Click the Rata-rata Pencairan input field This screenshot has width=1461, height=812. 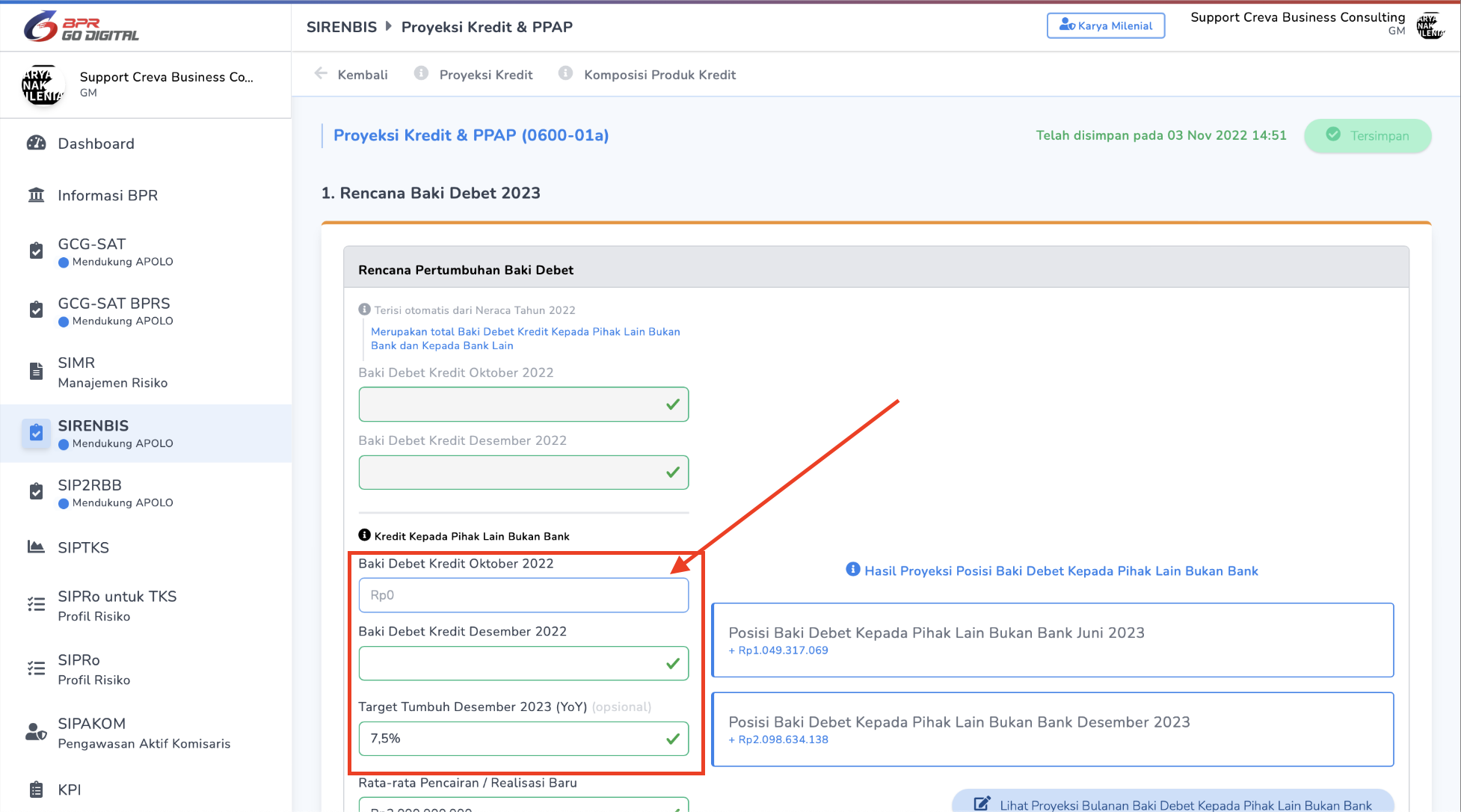(523, 805)
